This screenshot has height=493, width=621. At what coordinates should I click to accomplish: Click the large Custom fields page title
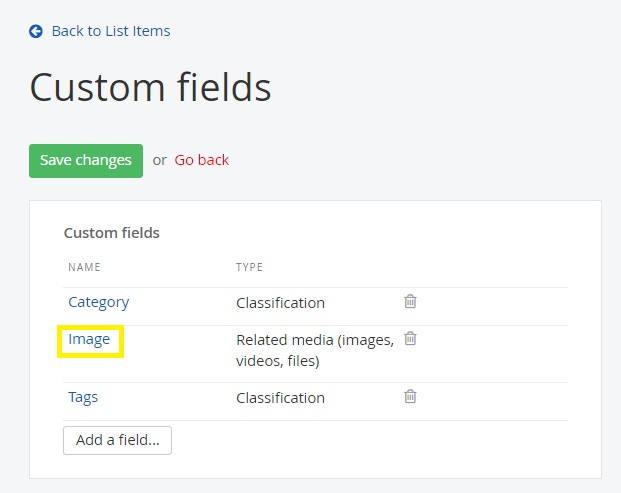tap(150, 87)
